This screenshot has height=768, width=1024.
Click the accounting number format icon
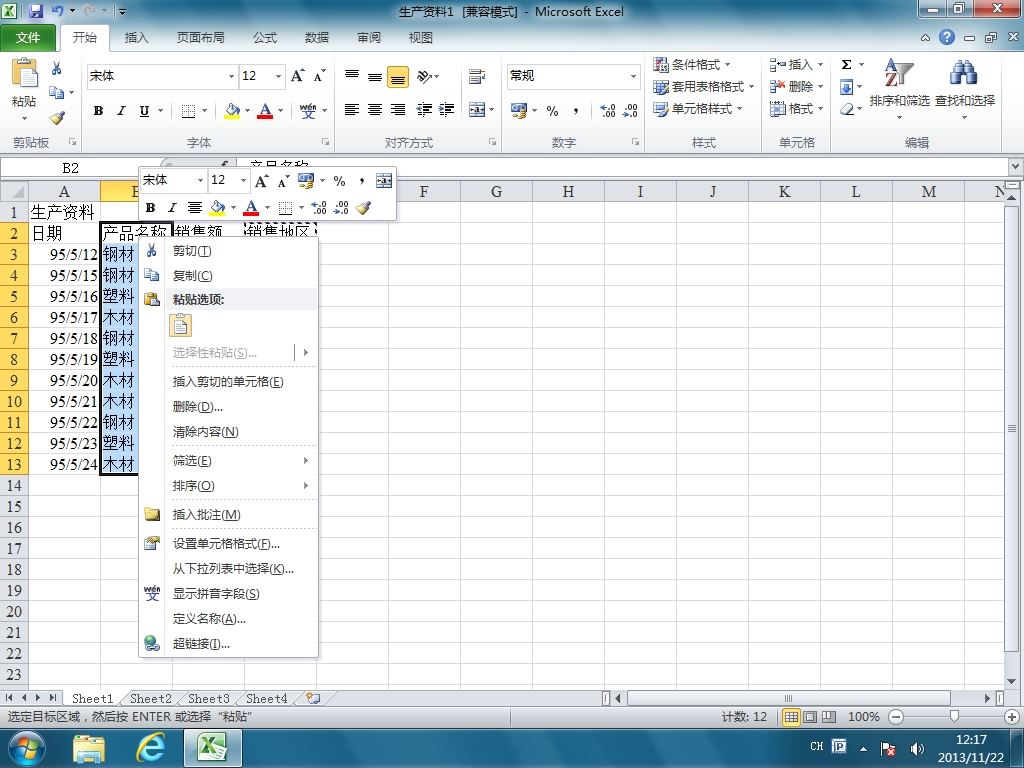(x=519, y=110)
